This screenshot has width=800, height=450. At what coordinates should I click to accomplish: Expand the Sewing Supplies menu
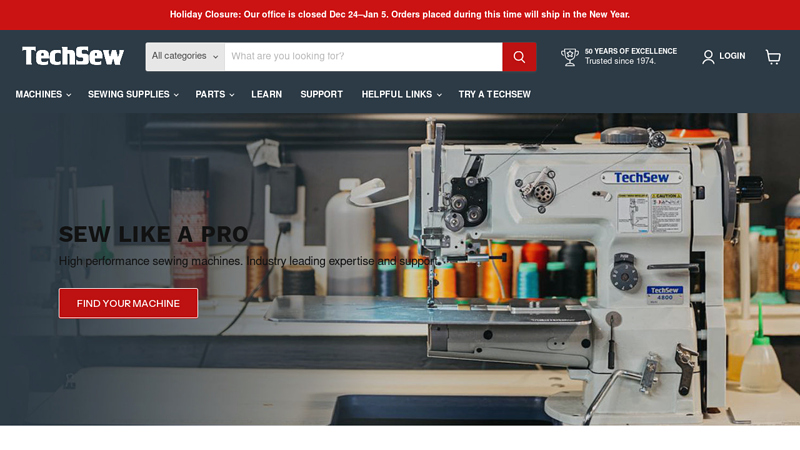coord(133,94)
